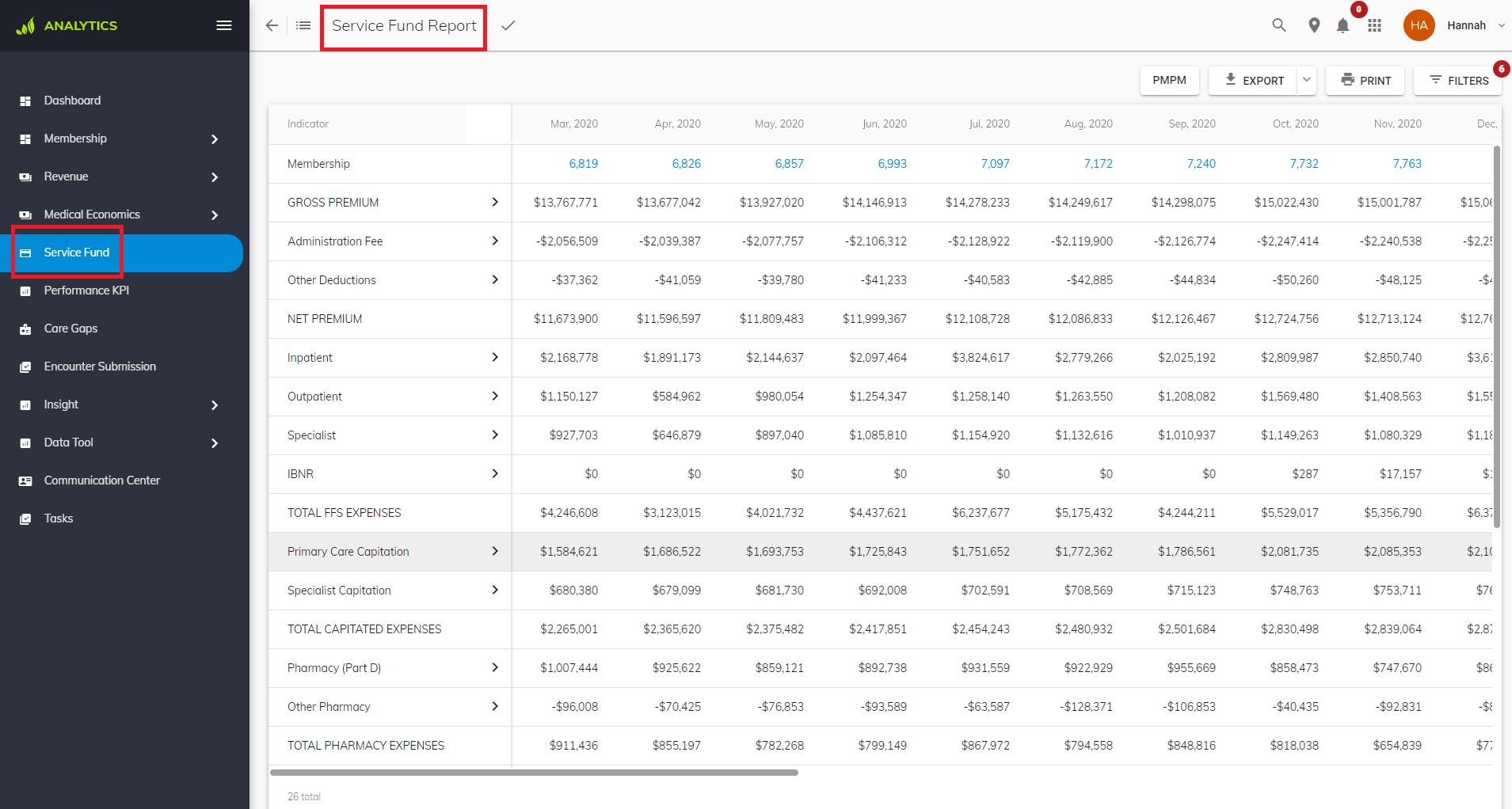This screenshot has width=1512, height=809.
Task: Open the apps grid icon
Action: [1374, 25]
